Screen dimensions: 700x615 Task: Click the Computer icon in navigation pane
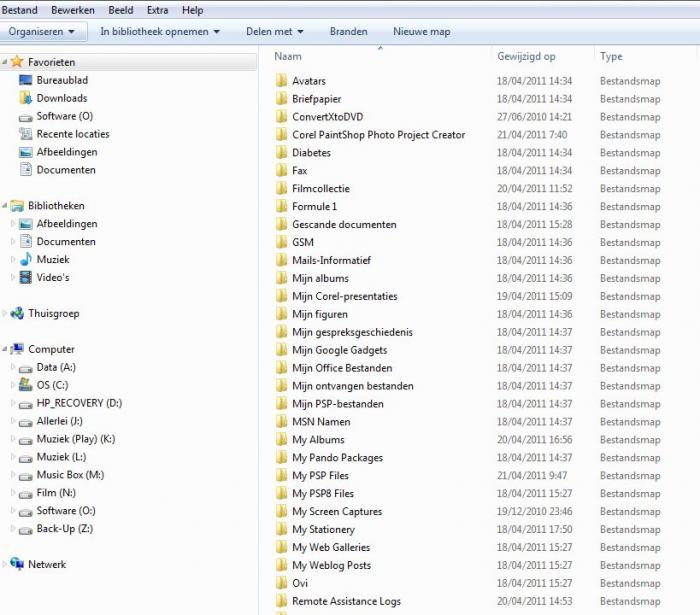point(17,349)
